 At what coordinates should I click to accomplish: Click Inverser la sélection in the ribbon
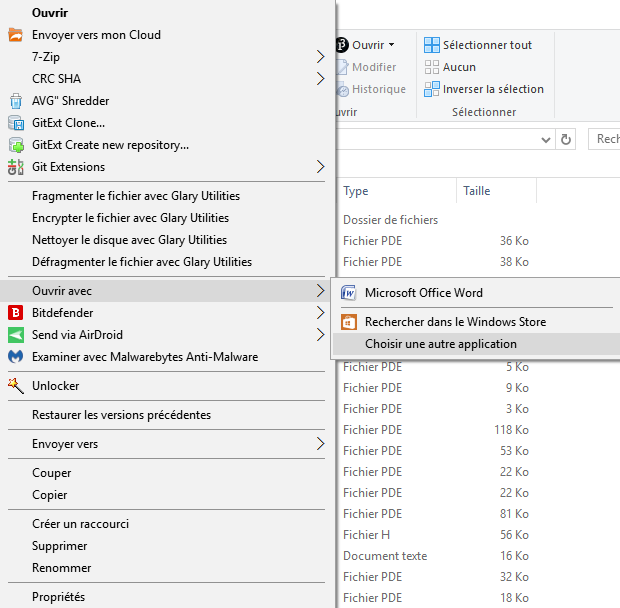point(484,89)
